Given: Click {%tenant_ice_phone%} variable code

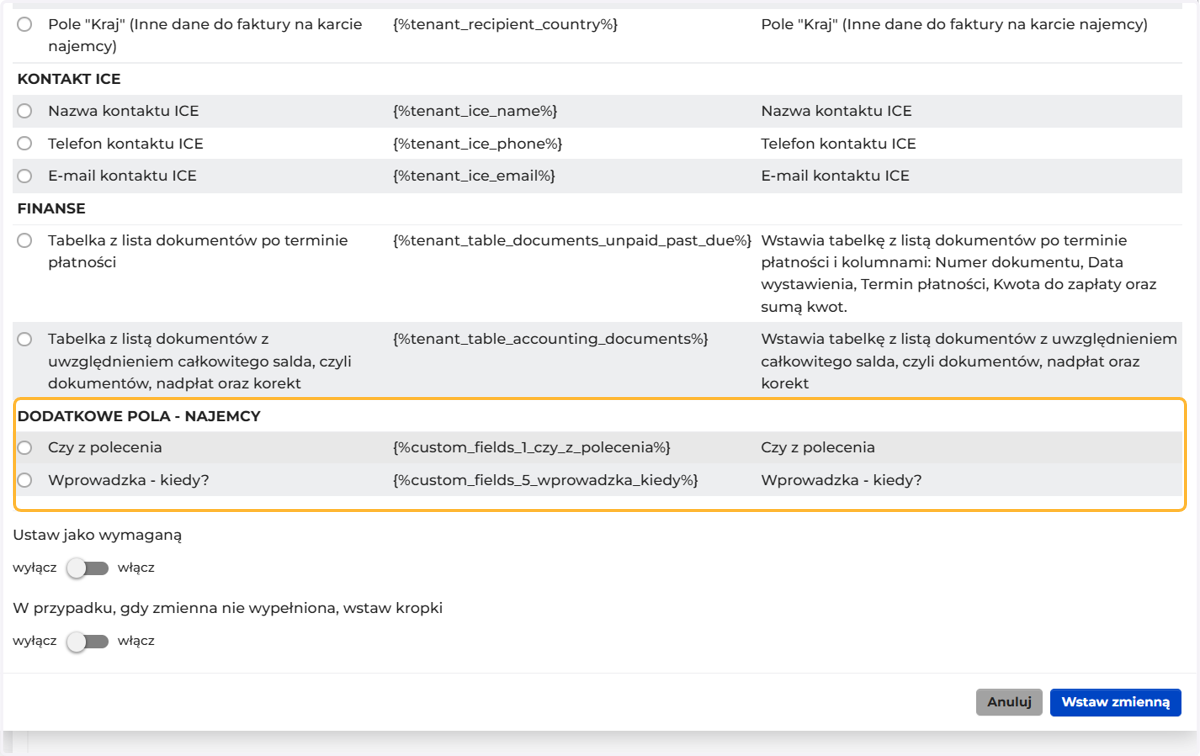Looking at the screenshot, I should pyautogui.click(x=478, y=143).
